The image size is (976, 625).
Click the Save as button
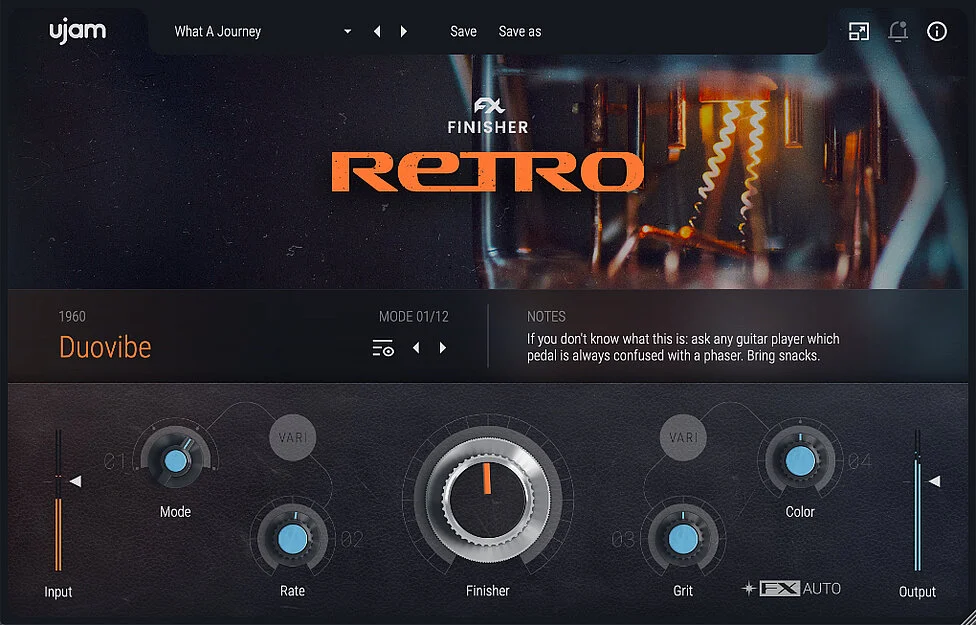(x=519, y=31)
